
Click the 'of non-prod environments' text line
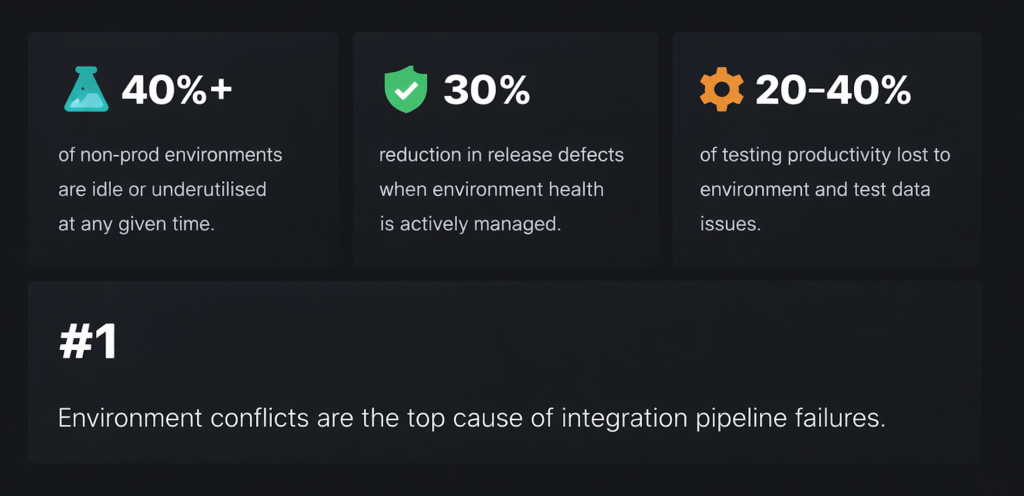pyautogui.click(x=170, y=155)
